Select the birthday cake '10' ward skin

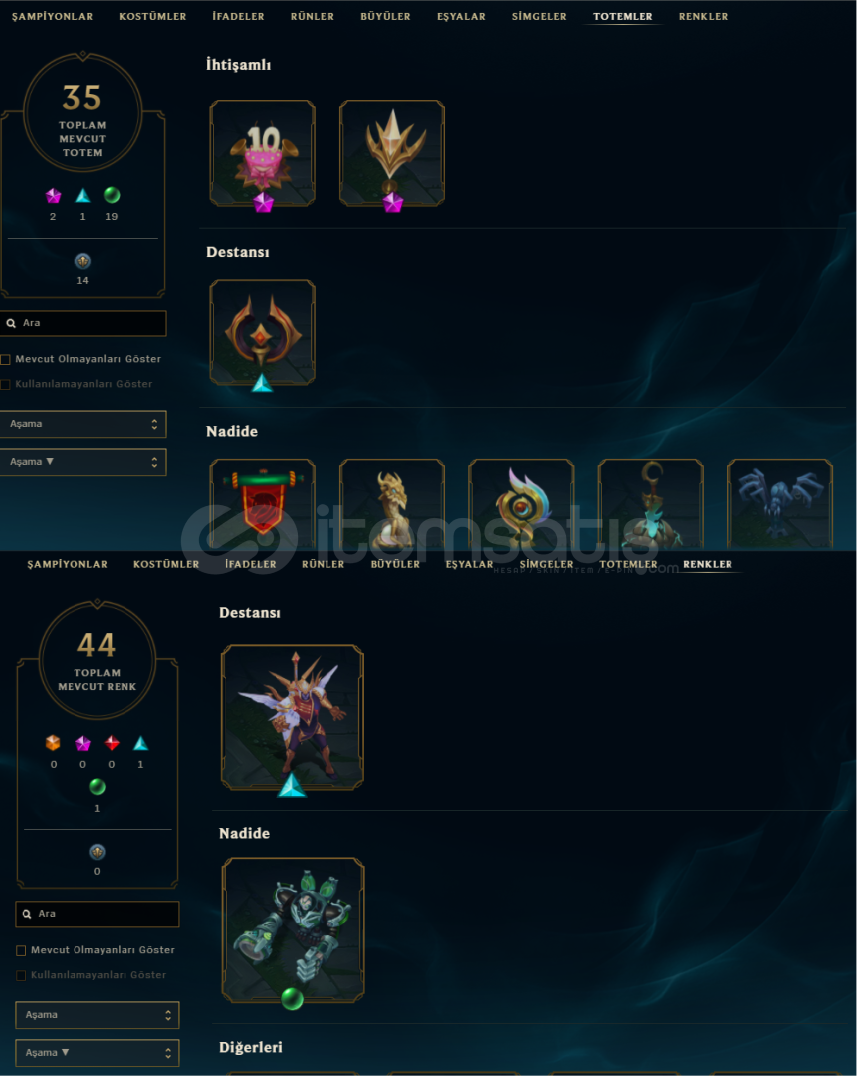[262, 154]
